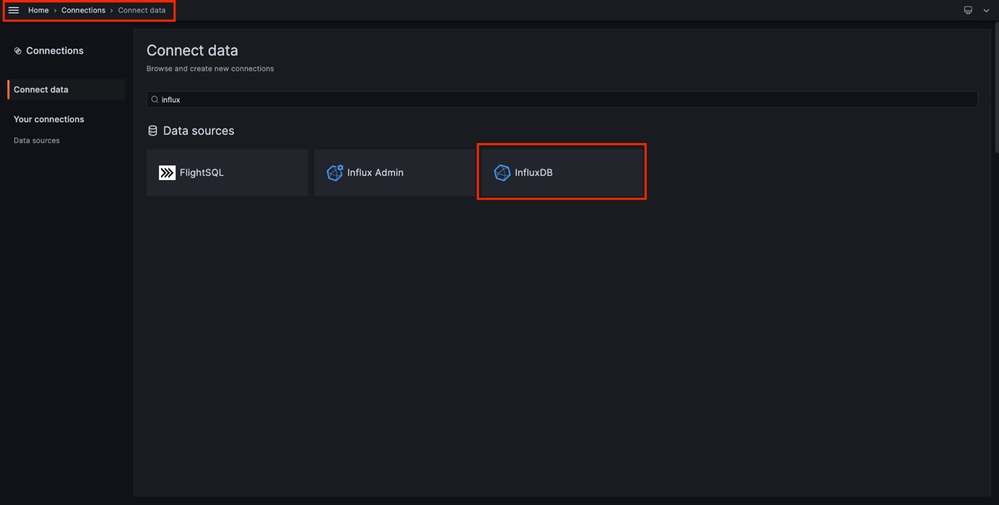The image size is (999, 505).
Task: Click the Connections sidebar heading
Action: 55,50
